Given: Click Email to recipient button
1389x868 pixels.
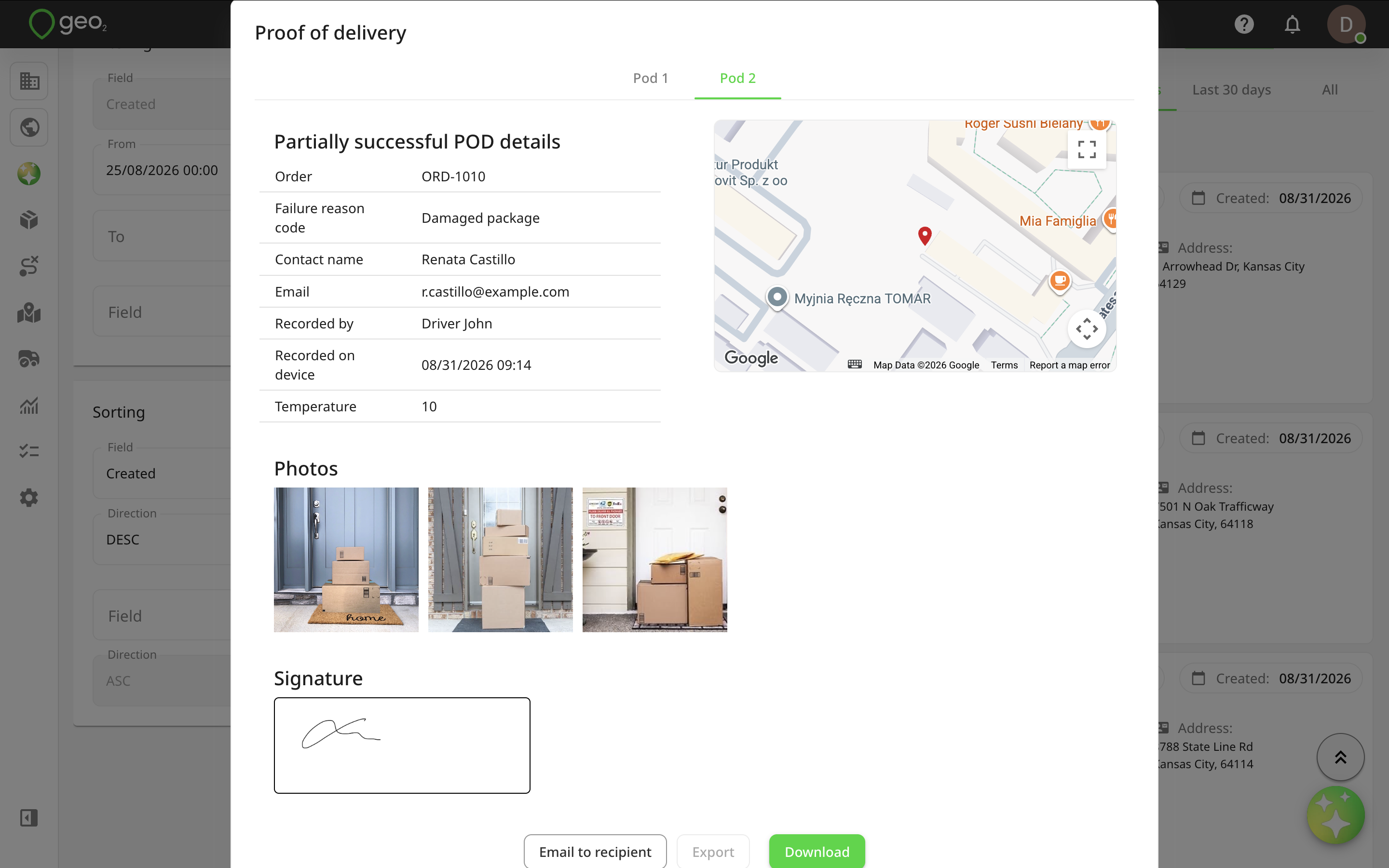Looking at the screenshot, I should coord(595,851).
